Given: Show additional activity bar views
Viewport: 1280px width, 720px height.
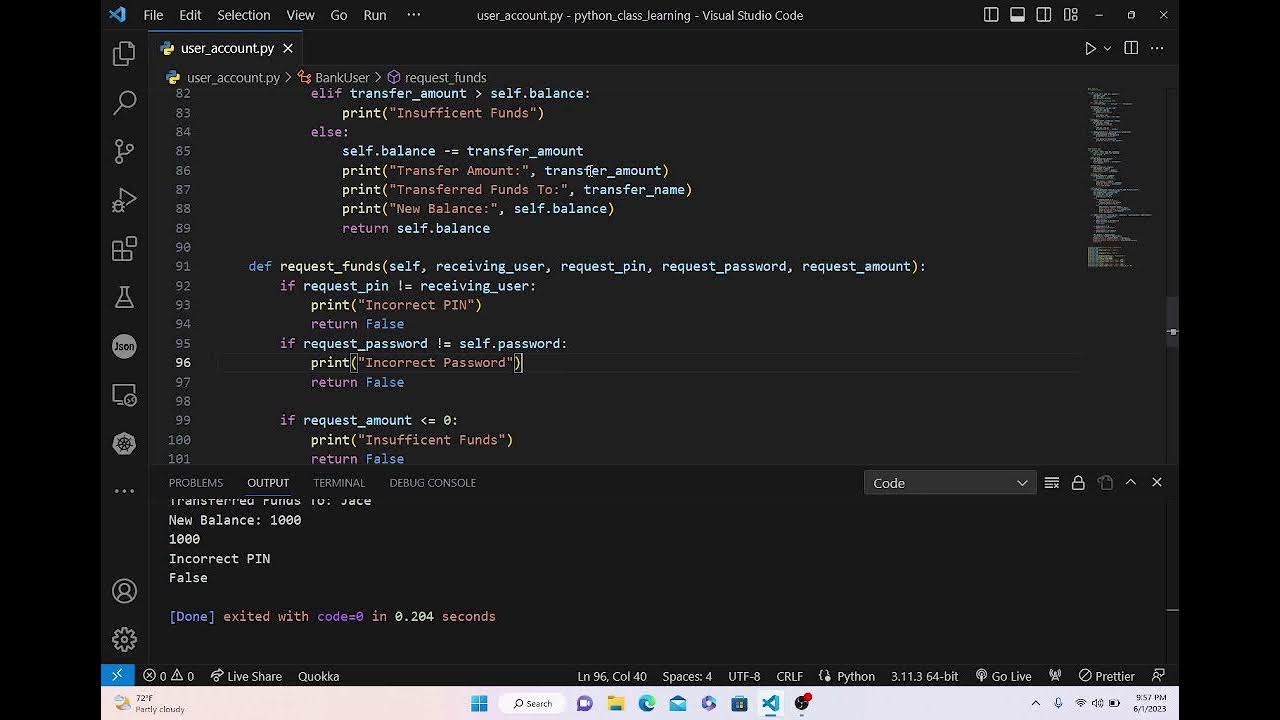Looking at the screenshot, I should click(124, 491).
